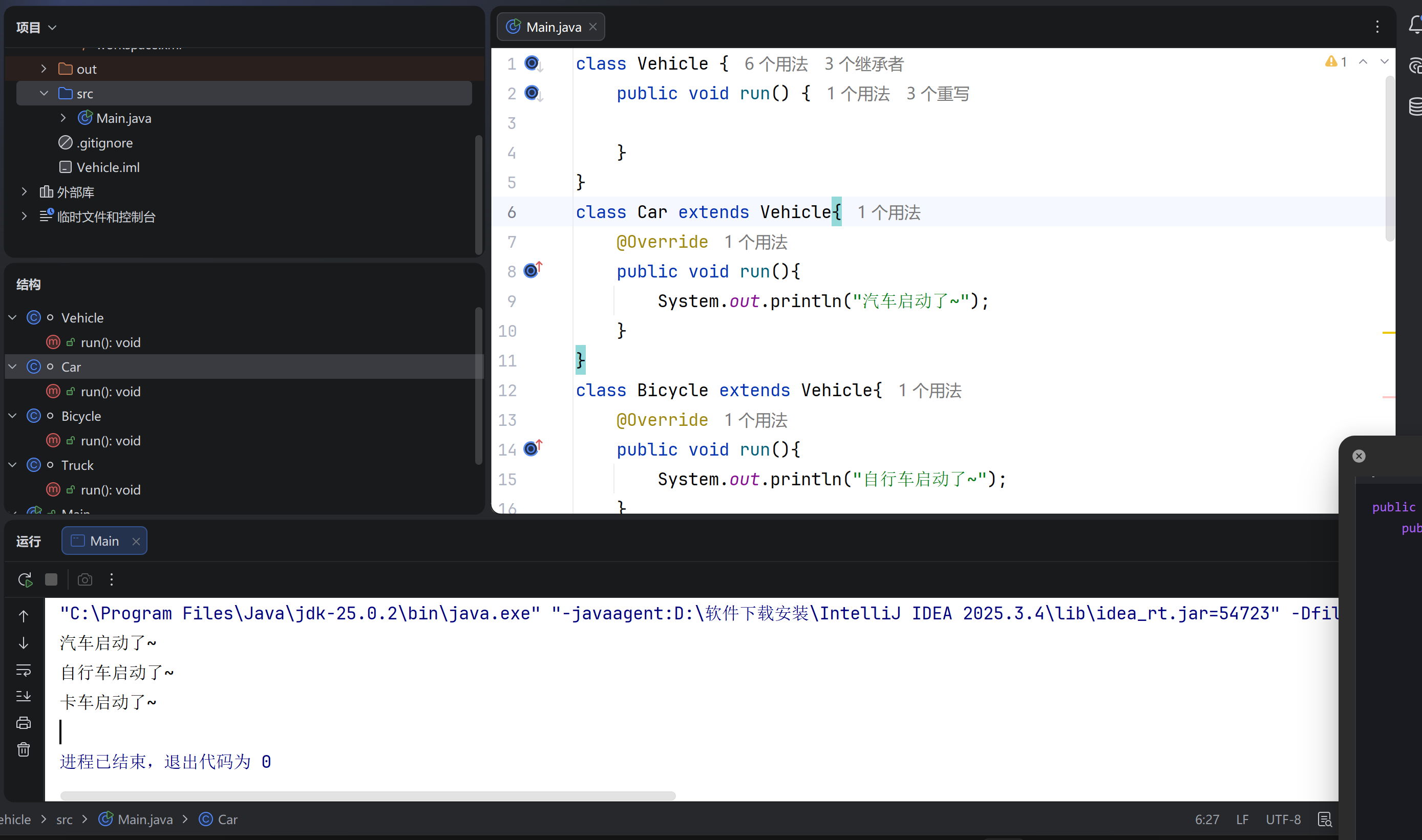Click the camera thread dump icon
1422x840 pixels.
click(85, 579)
